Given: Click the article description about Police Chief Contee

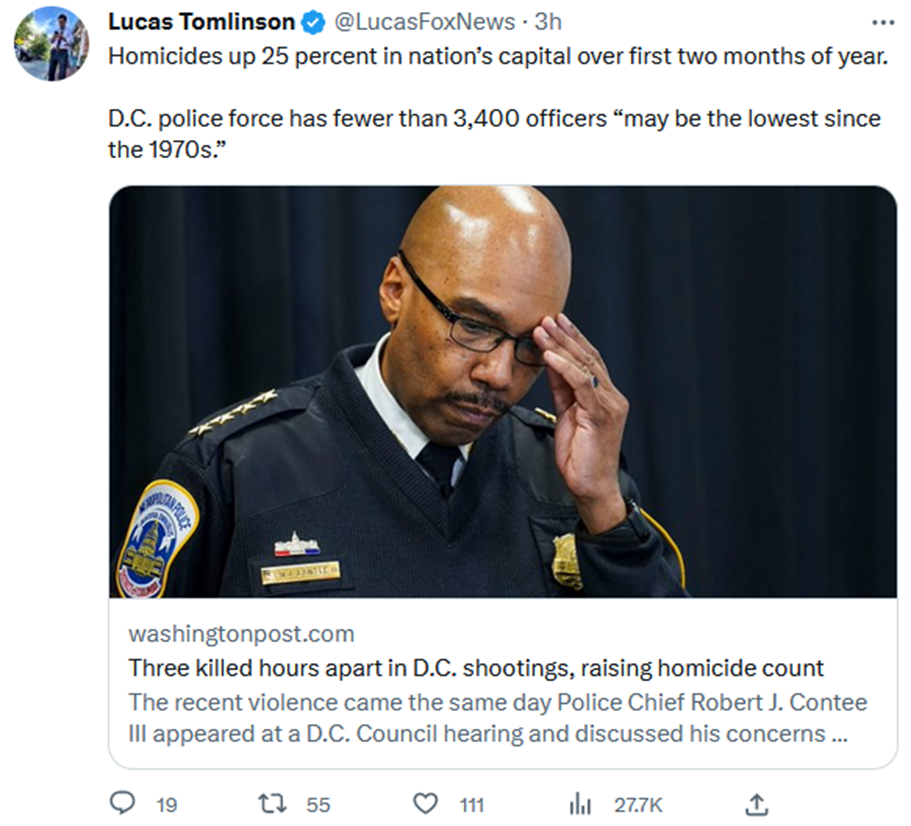Looking at the screenshot, I should point(497,717).
